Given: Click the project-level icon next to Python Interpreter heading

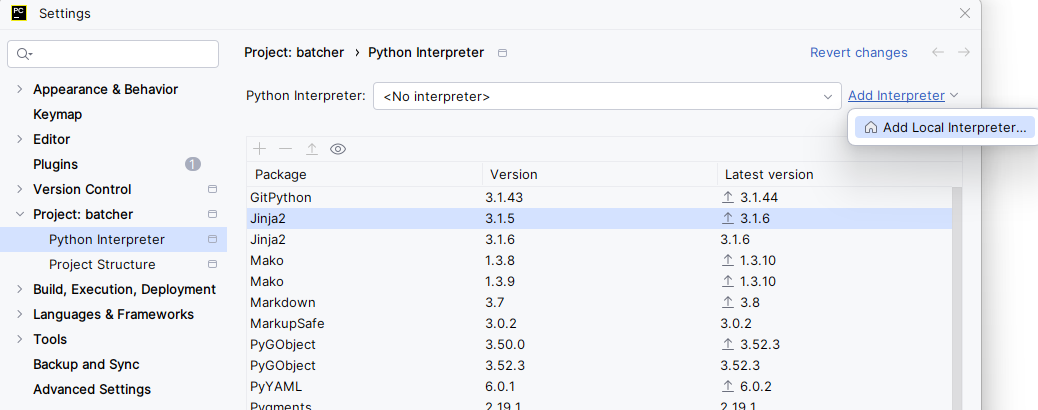Looking at the screenshot, I should coord(502,53).
